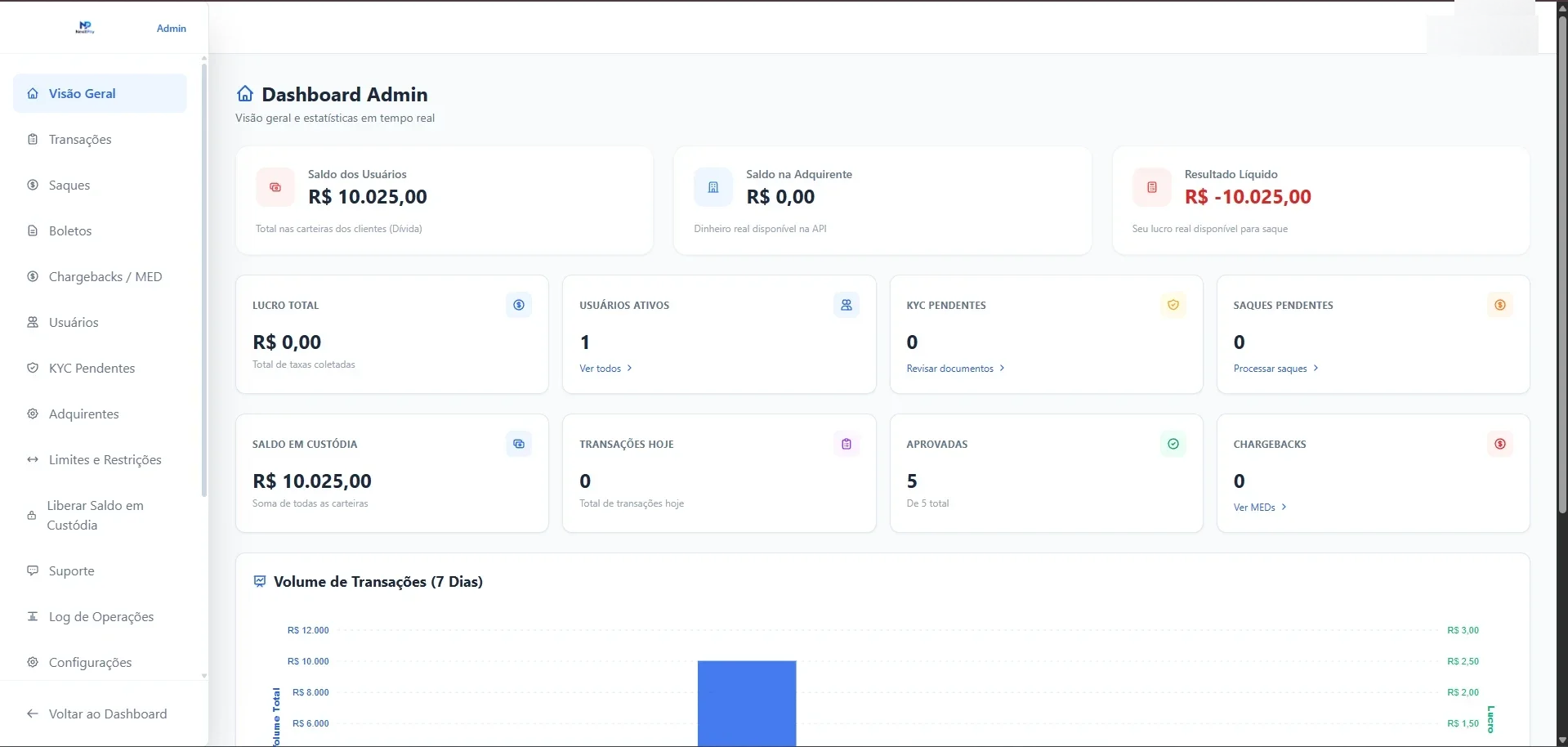Click the Visão Geral home icon in the sidebar
1568x747 pixels.
pos(33,93)
